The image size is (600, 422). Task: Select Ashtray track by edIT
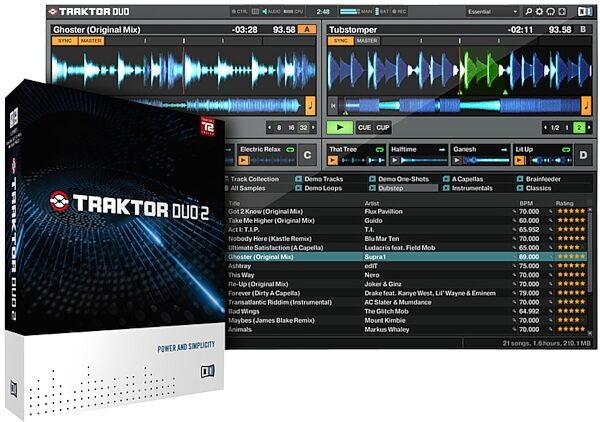click(x=406, y=266)
